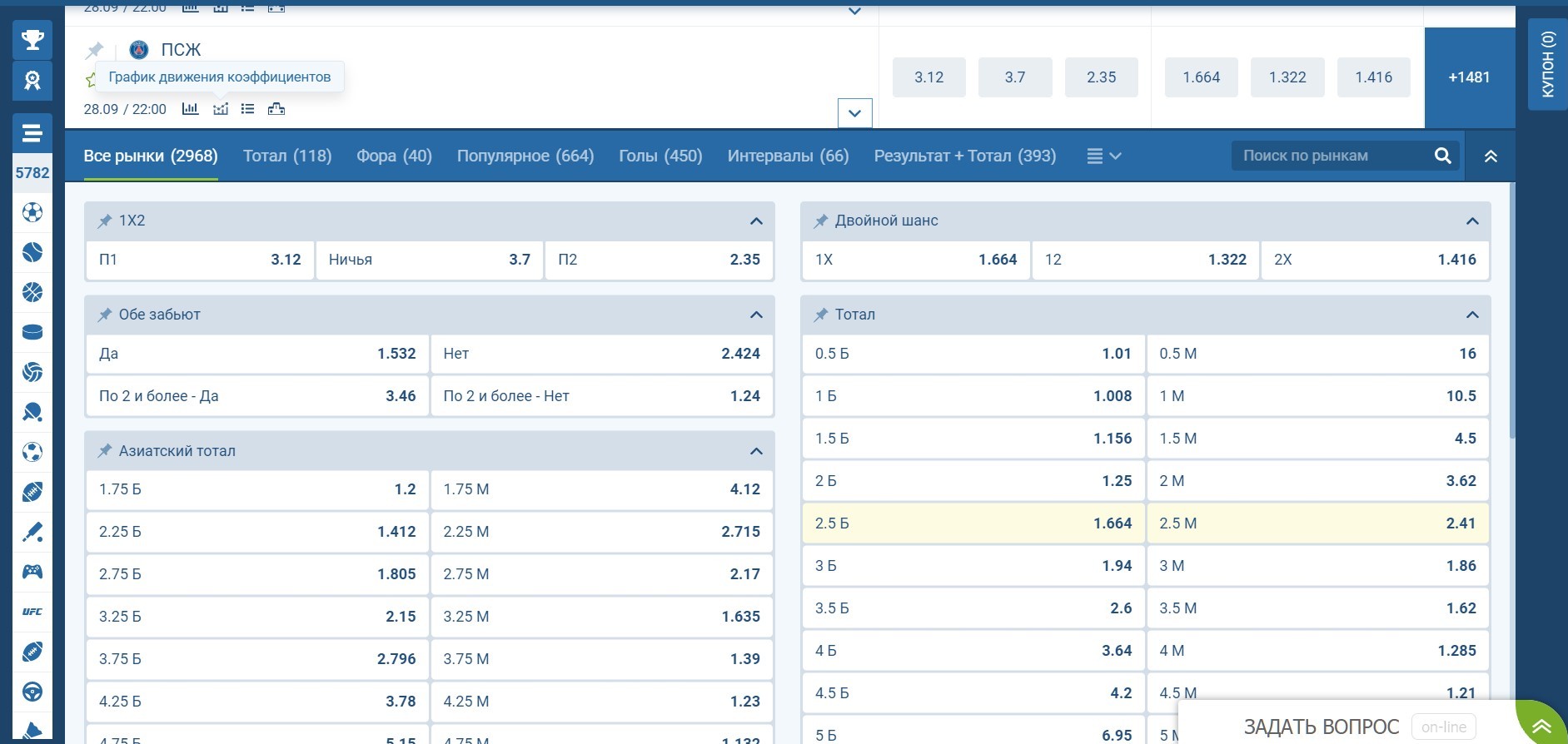Screen dimensions: 1568x744
Task: Select Обе забьют Да at 1.532
Action: tap(257, 354)
